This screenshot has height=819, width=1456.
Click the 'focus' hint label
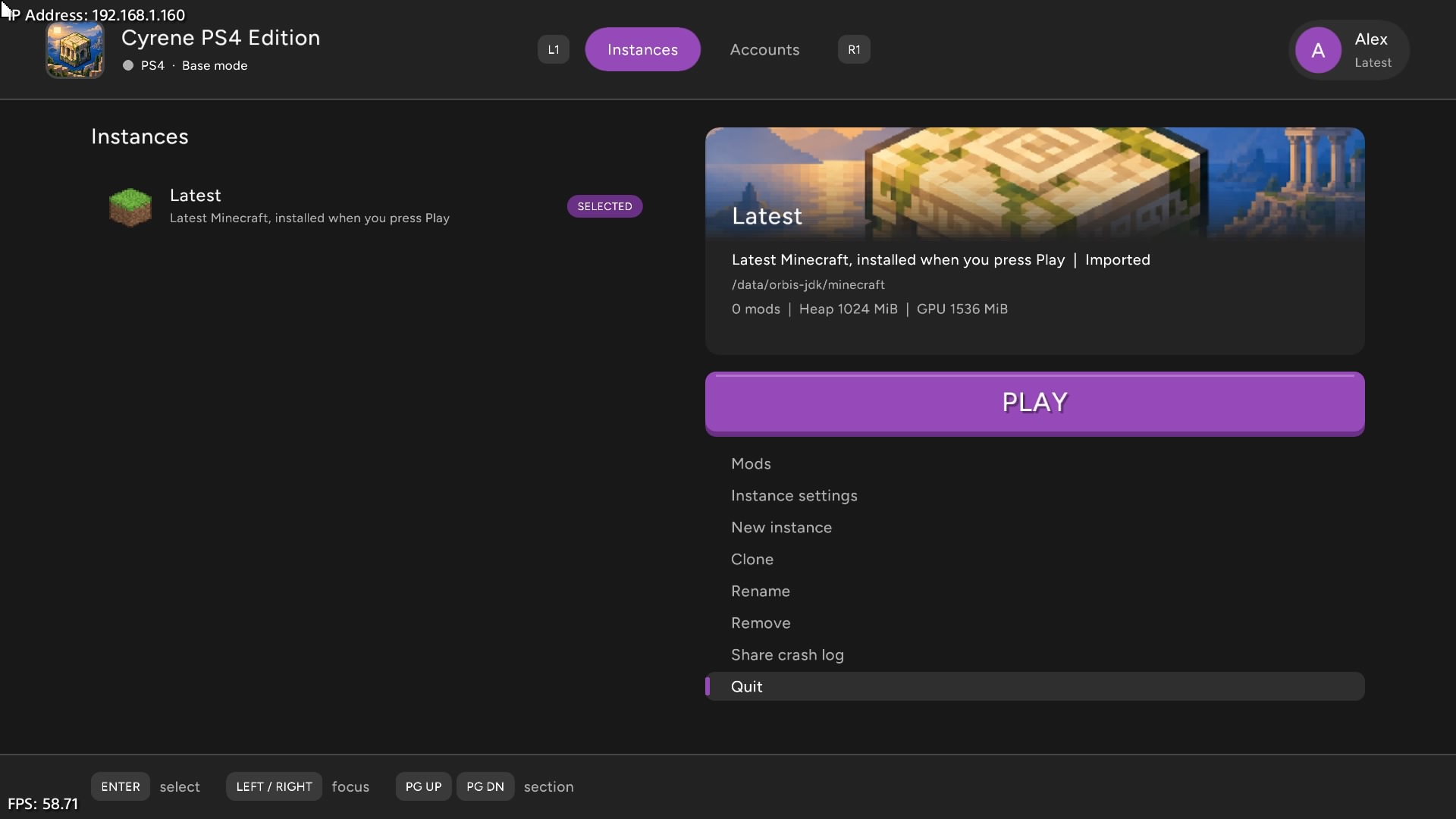coord(350,786)
